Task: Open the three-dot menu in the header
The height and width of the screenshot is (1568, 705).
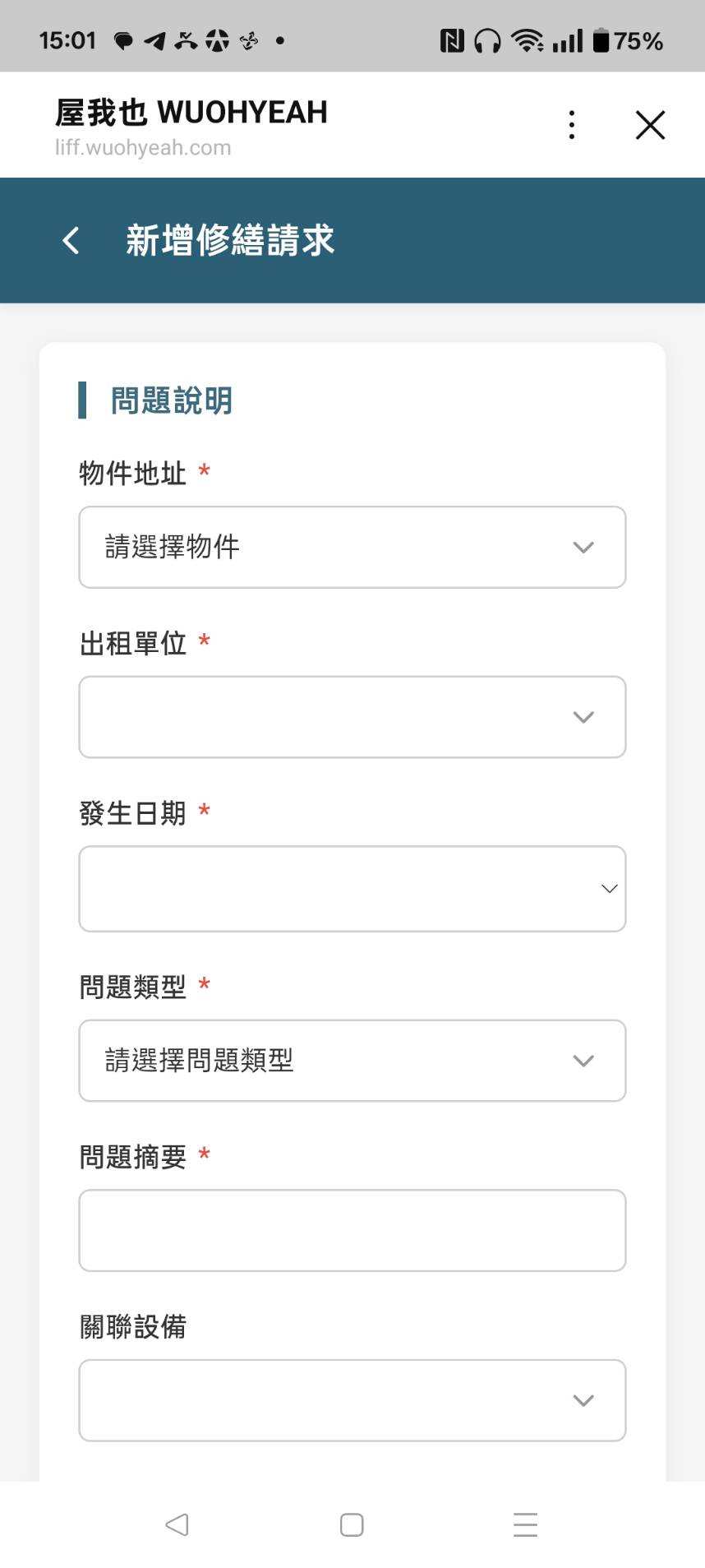Action: (571, 124)
